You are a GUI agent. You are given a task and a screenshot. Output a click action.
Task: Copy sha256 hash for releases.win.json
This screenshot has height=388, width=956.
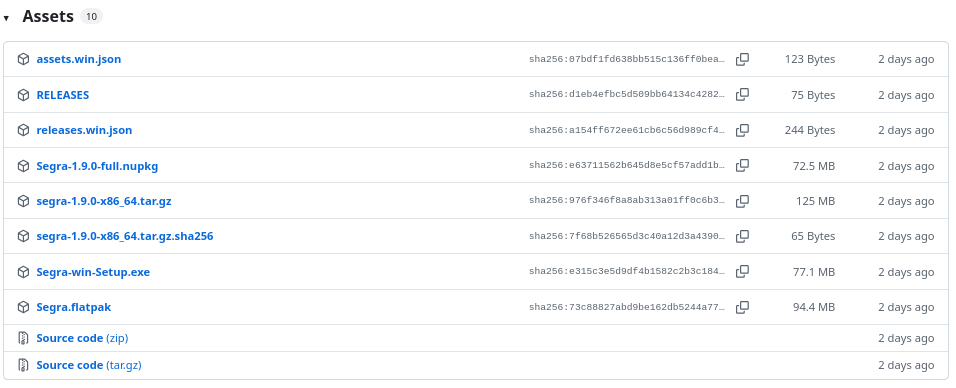(742, 130)
